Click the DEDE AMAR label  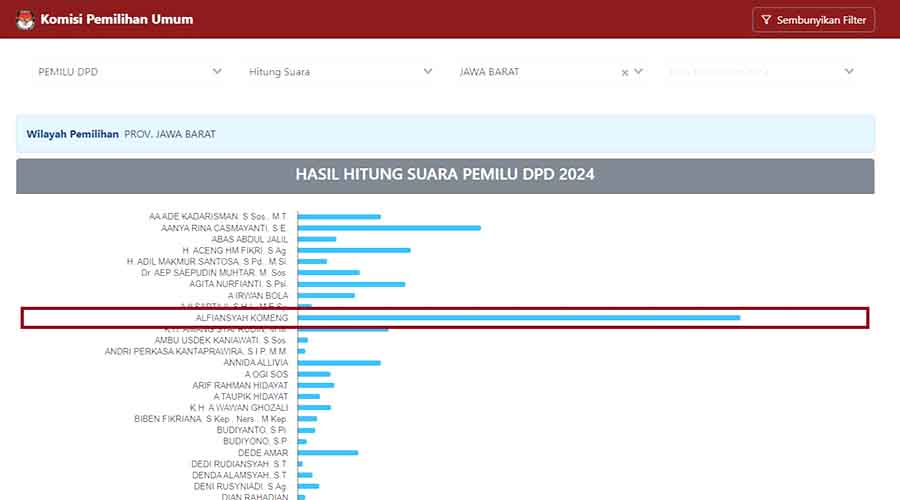263,453
